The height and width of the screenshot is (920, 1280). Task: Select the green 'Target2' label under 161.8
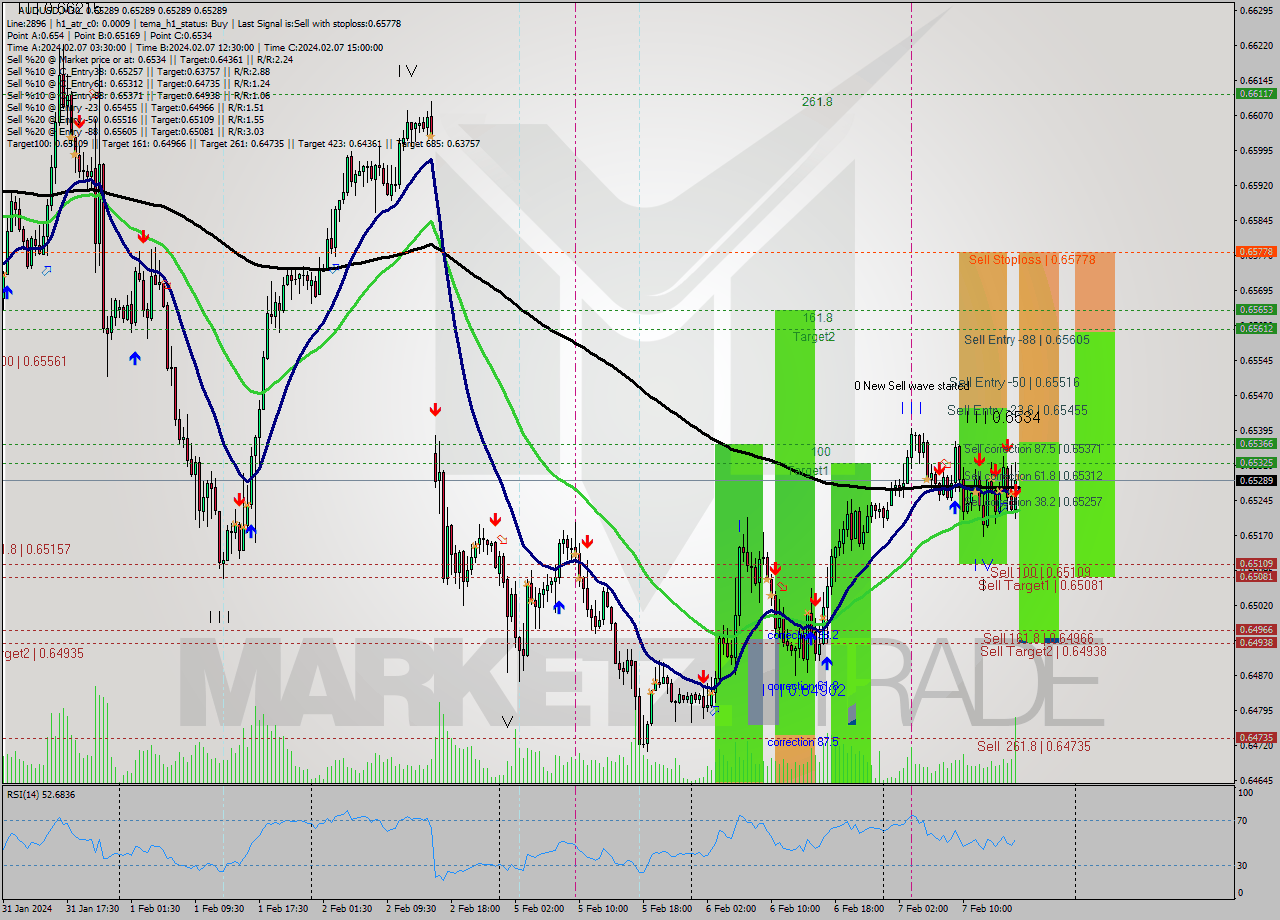[814, 337]
